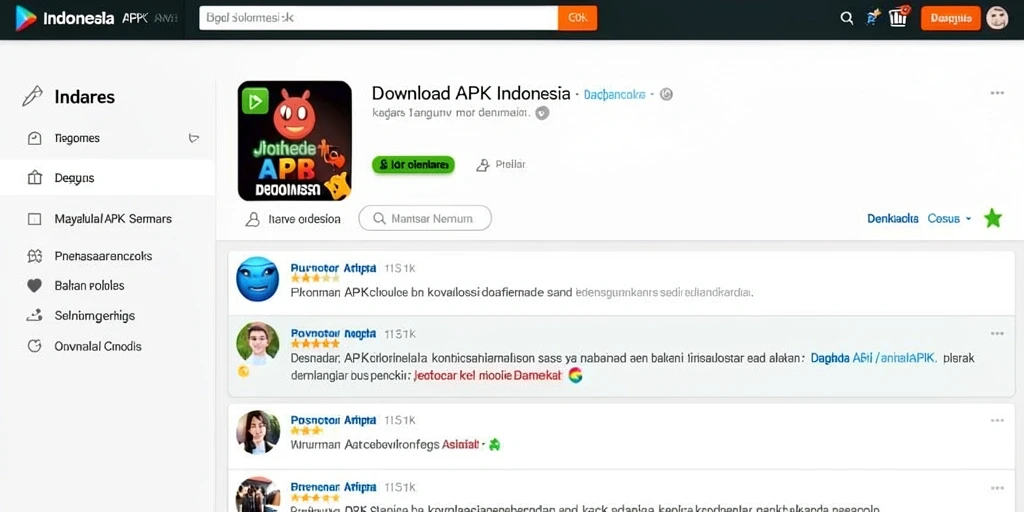The width and height of the screenshot is (1024, 512).
Task: Open three-dot menu on Povnotoar Neqpta review
Action: [997, 334]
